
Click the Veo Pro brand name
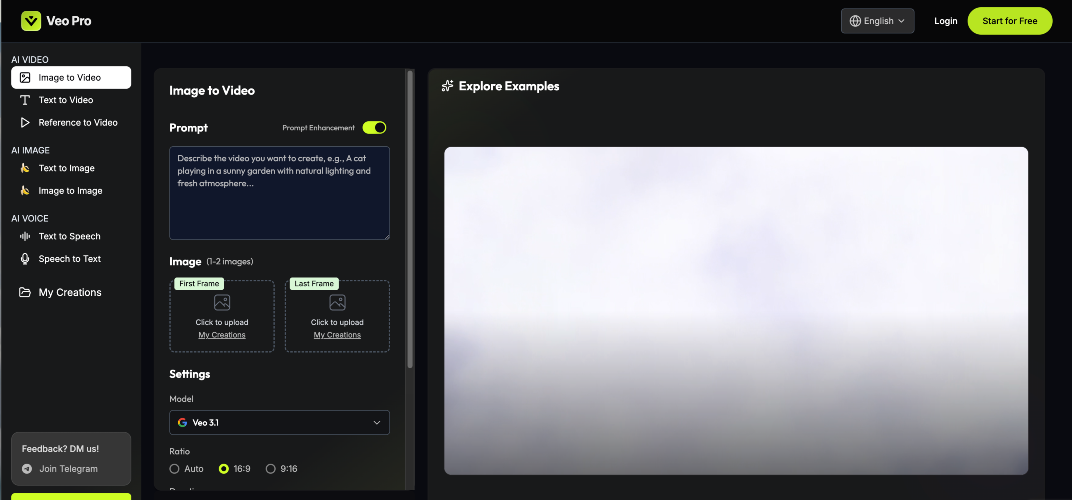[x=69, y=21]
